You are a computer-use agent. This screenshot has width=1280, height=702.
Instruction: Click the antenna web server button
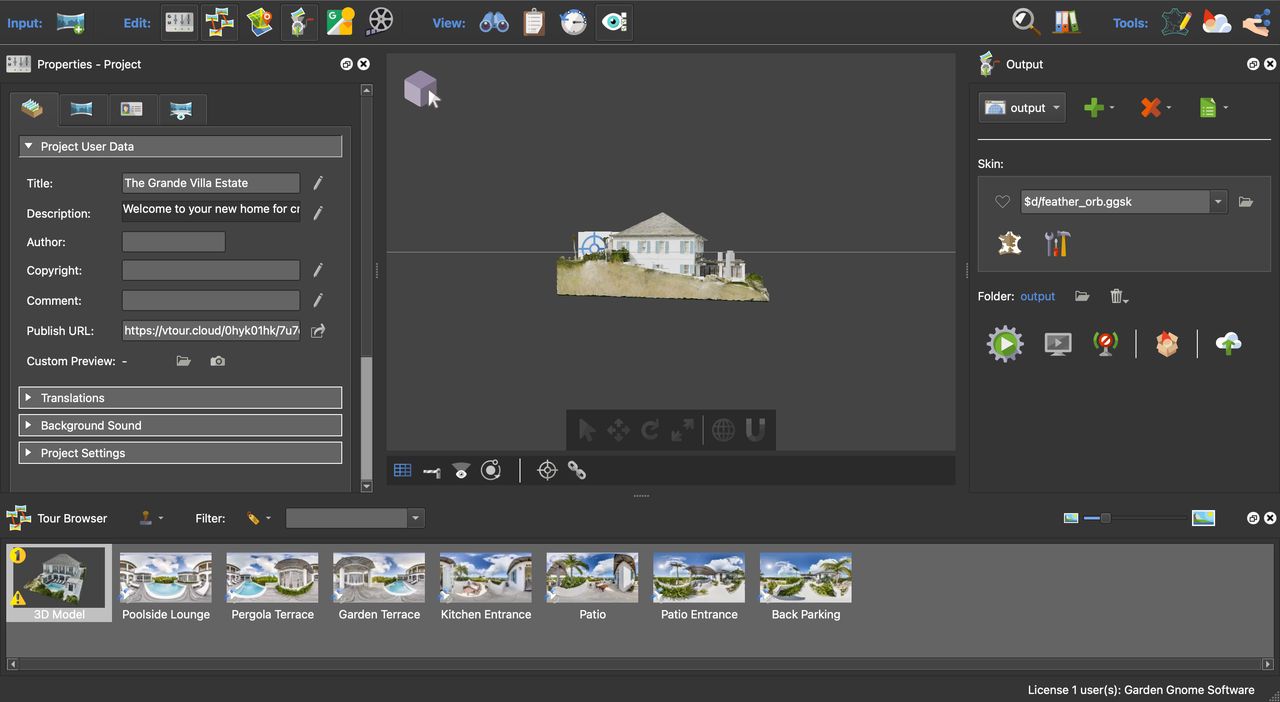click(1105, 344)
